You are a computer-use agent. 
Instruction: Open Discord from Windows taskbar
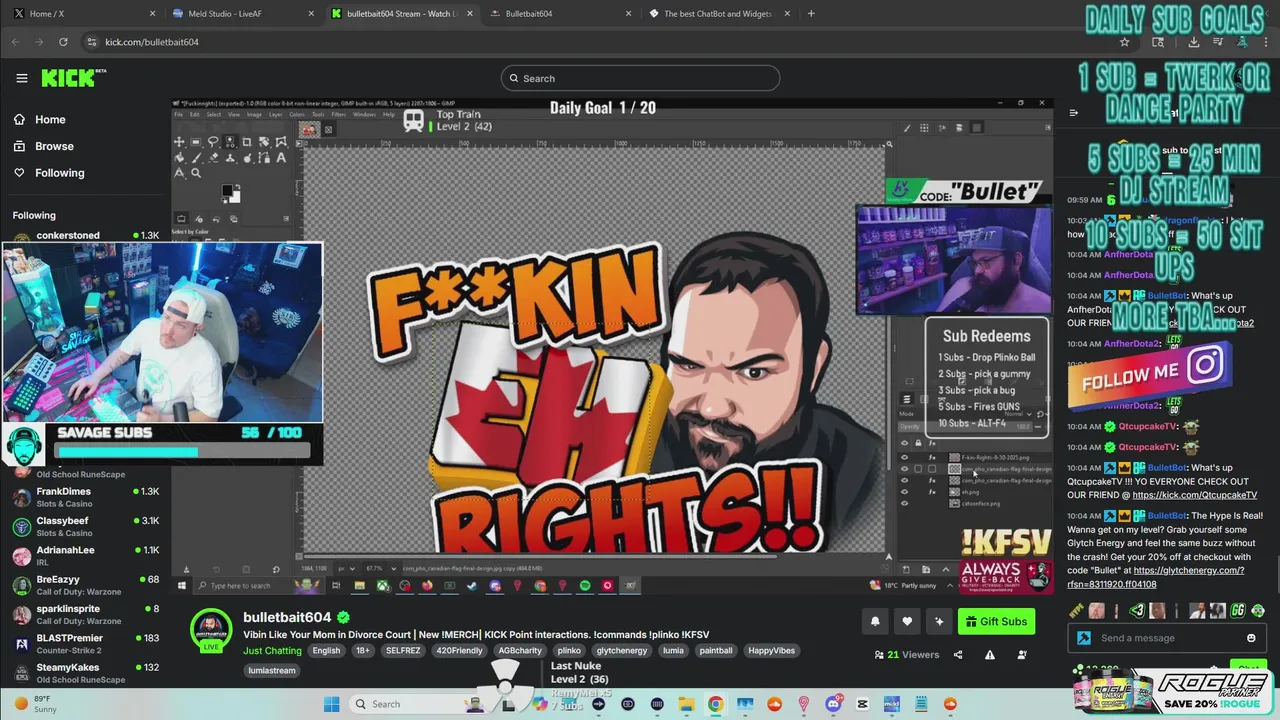click(x=833, y=704)
